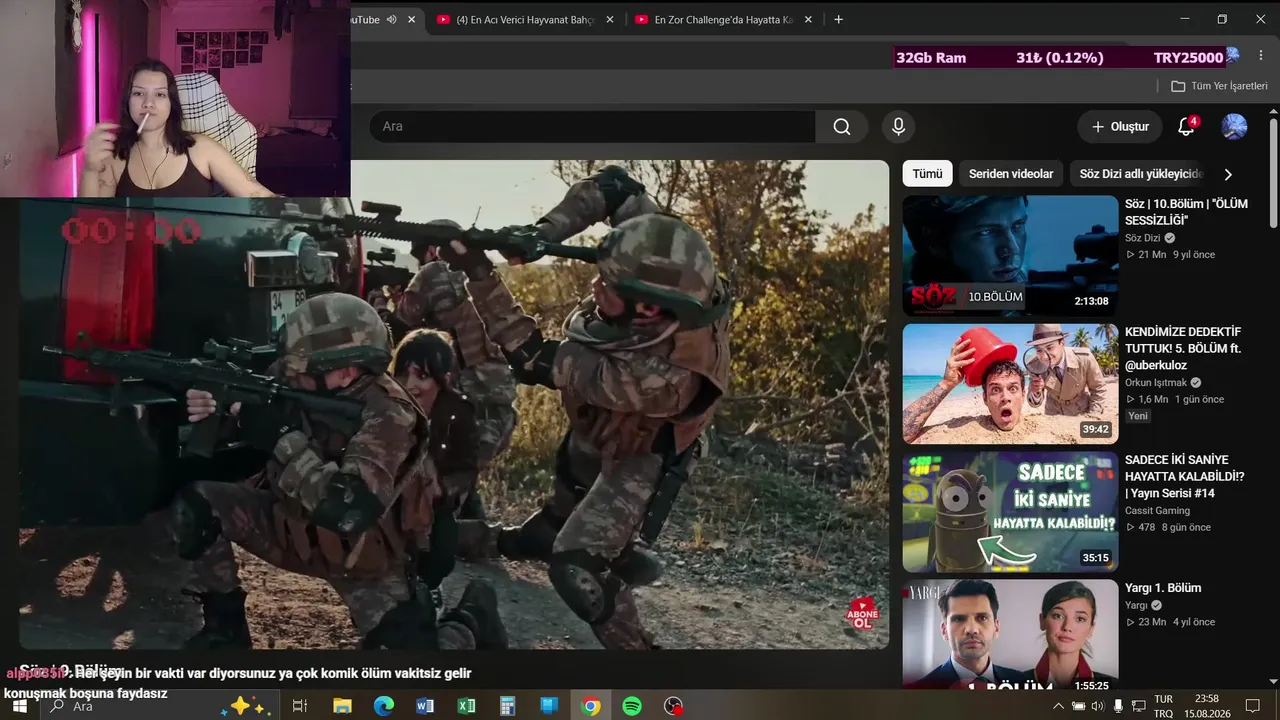
Task: Open Spotify from the taskbar
Action: [x=632, y=706]
